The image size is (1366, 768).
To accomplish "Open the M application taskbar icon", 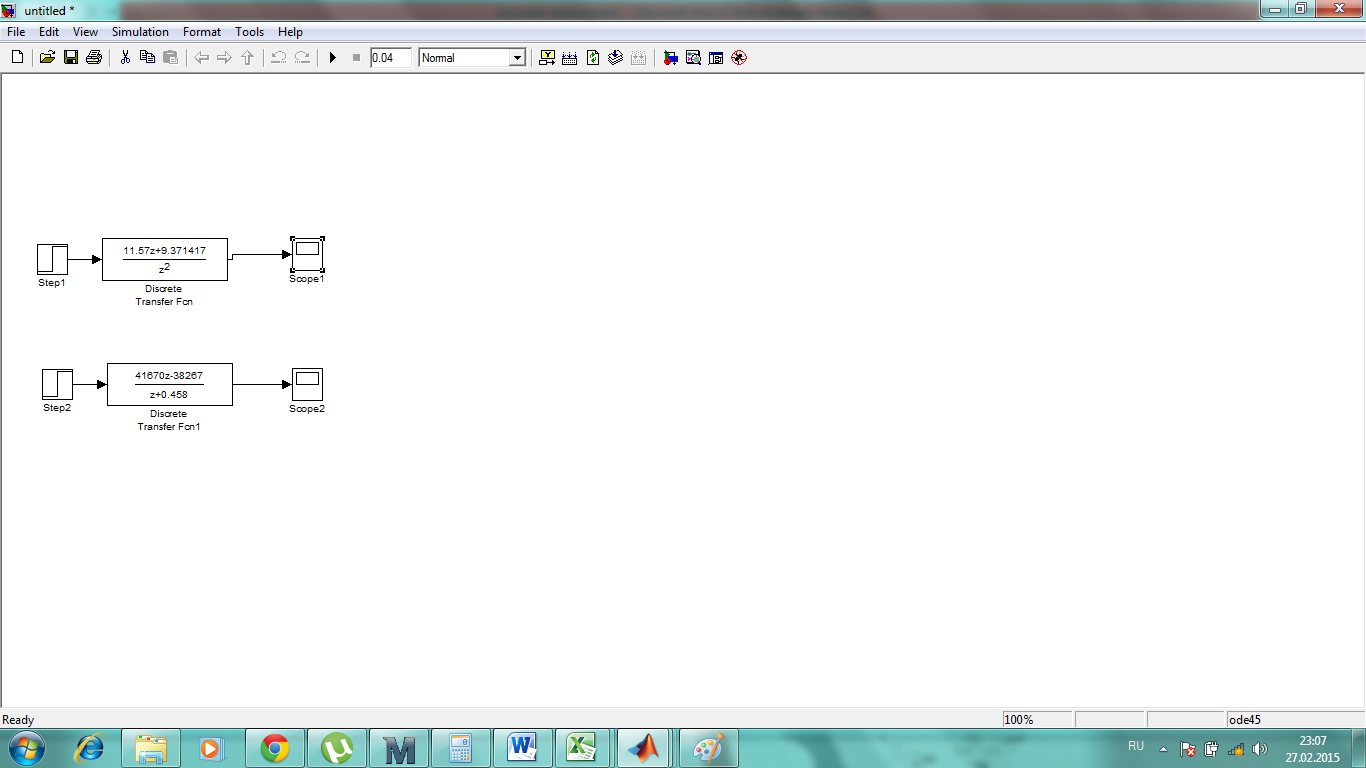I will coord(399,748).
